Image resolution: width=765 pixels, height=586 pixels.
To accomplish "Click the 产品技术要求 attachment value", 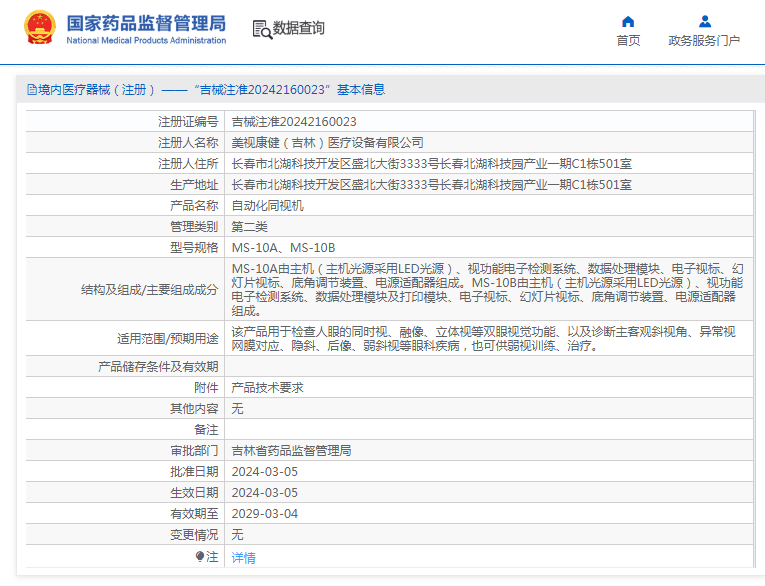I will coord(267,387).
